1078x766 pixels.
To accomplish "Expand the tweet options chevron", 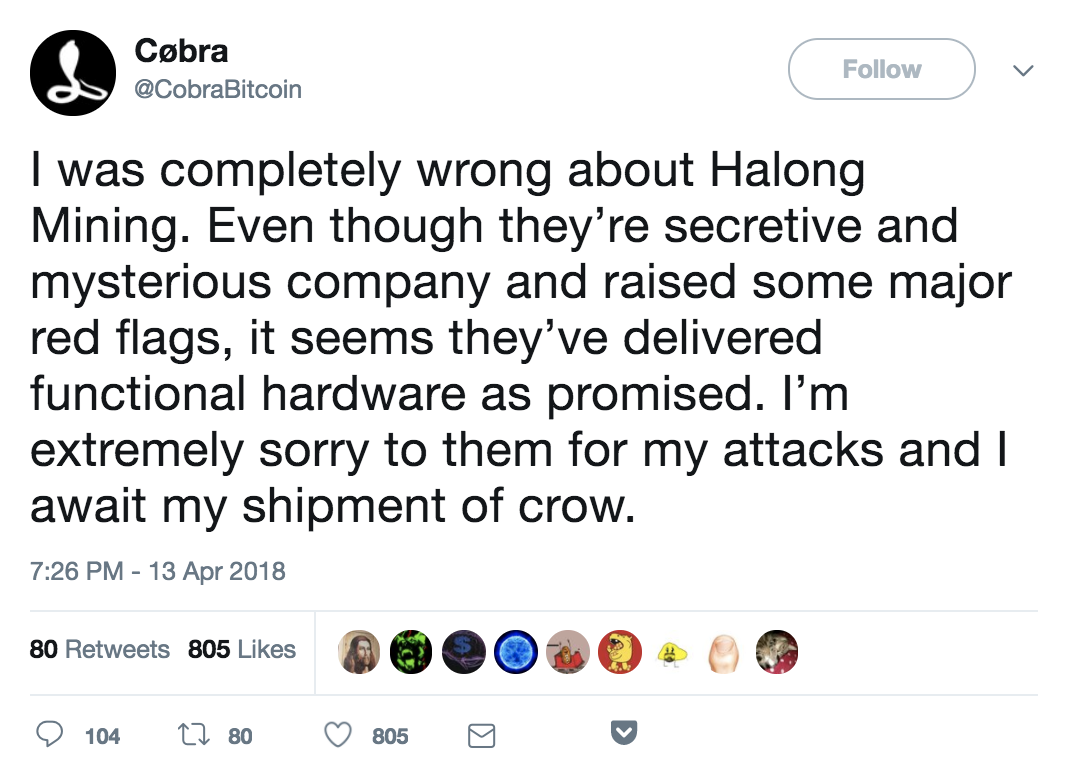I will coord(1023,70).
